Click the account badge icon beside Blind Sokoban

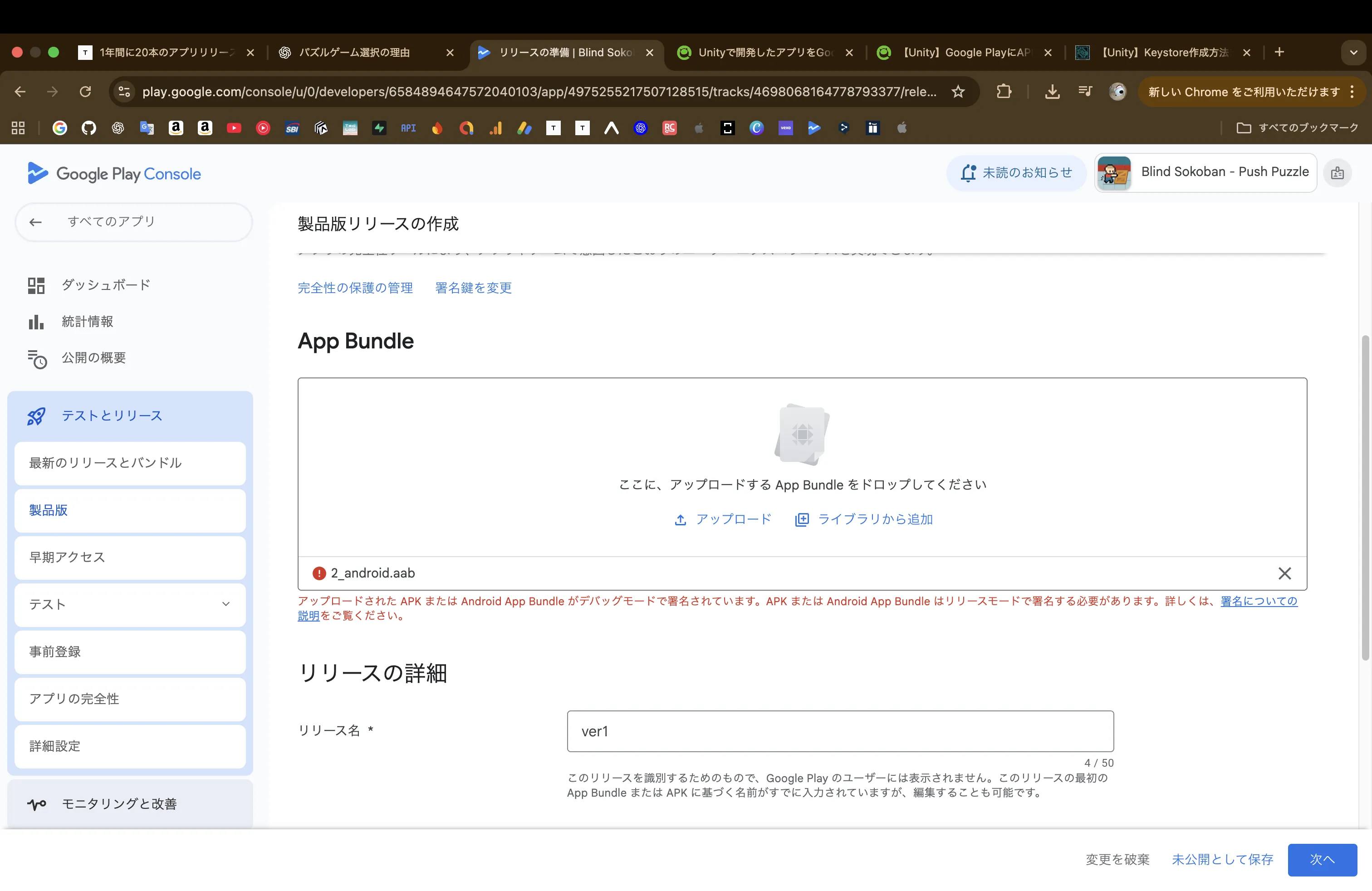click(1338, 173)
